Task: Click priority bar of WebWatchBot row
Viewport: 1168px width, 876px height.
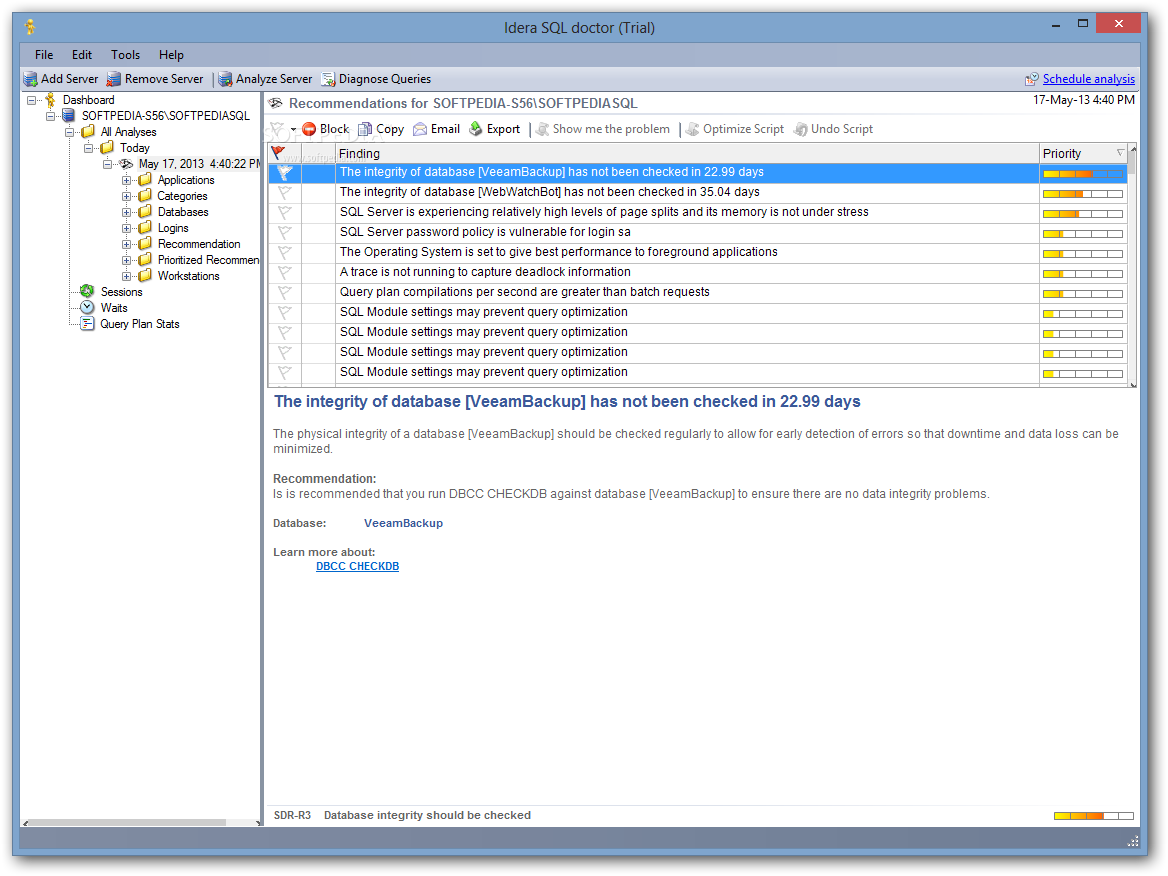Action: 1082,194
